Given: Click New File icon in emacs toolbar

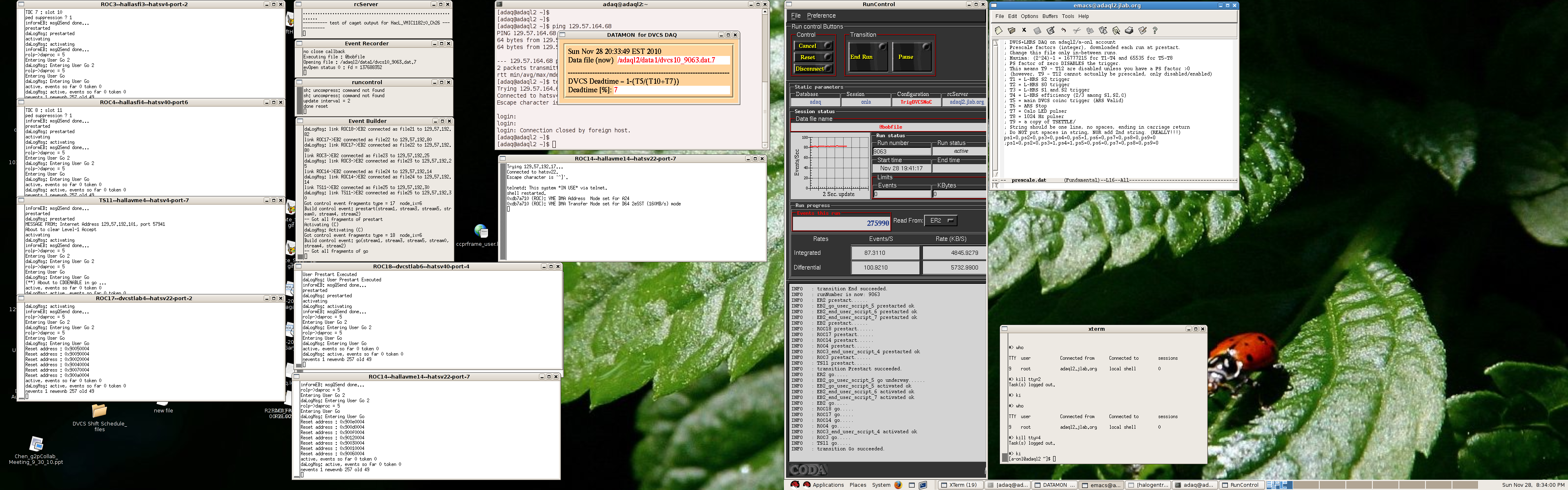Looking at the screenshot, I should [999, 31].
